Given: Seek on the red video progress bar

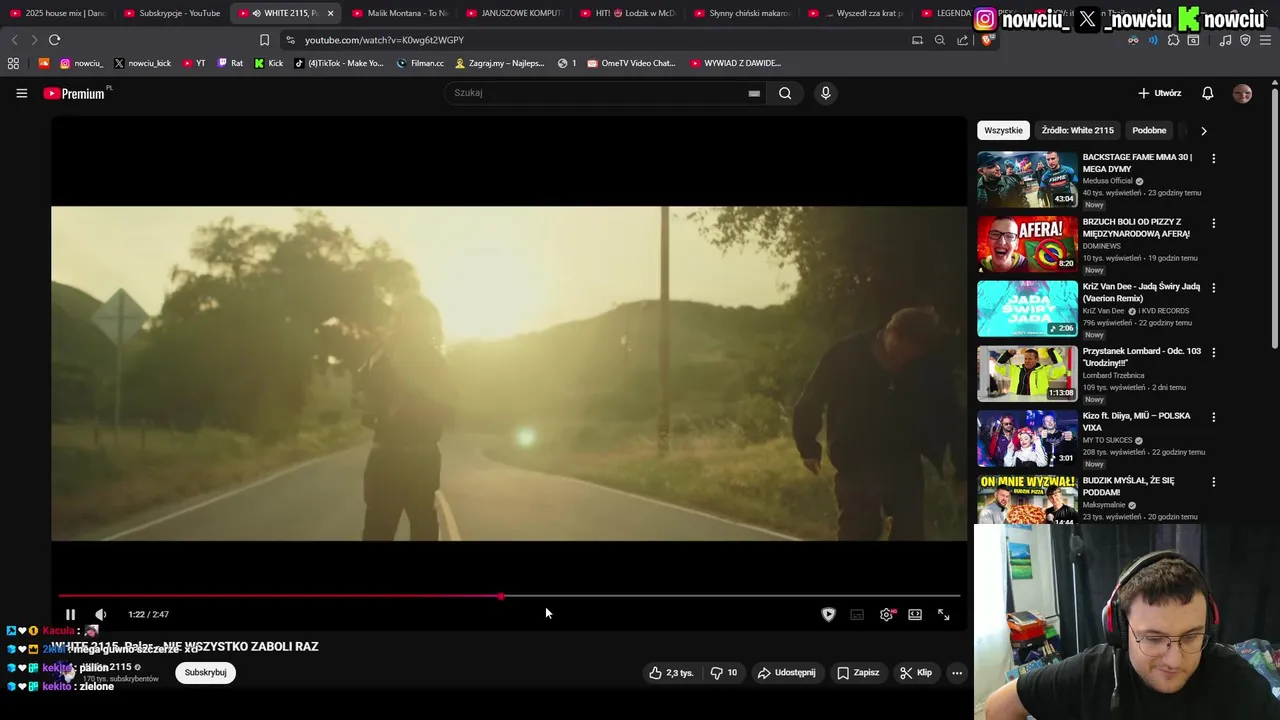Looking at the screenshot, I should click(509, 596).
